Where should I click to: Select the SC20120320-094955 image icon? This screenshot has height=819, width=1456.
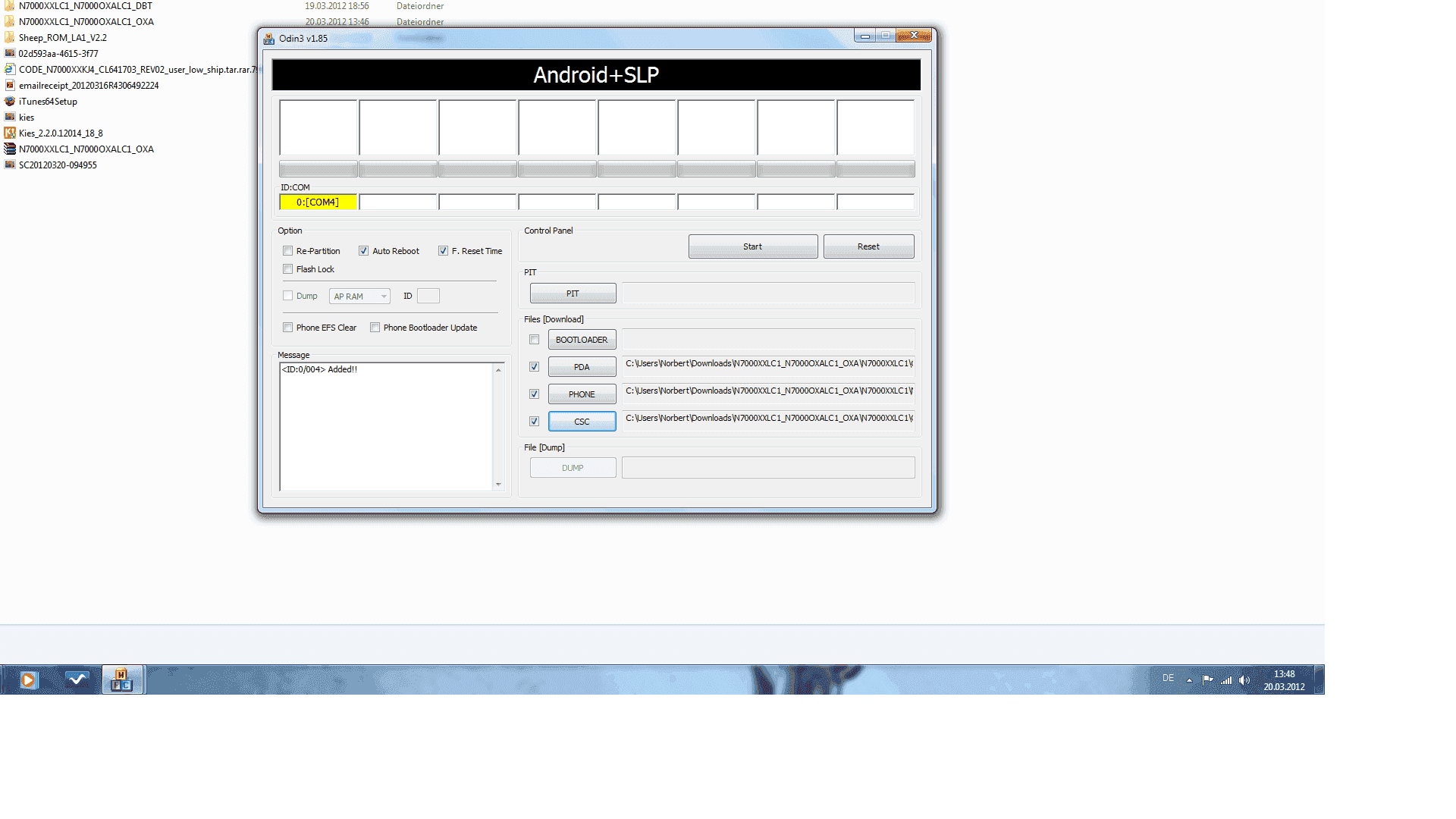click(10, 165)
